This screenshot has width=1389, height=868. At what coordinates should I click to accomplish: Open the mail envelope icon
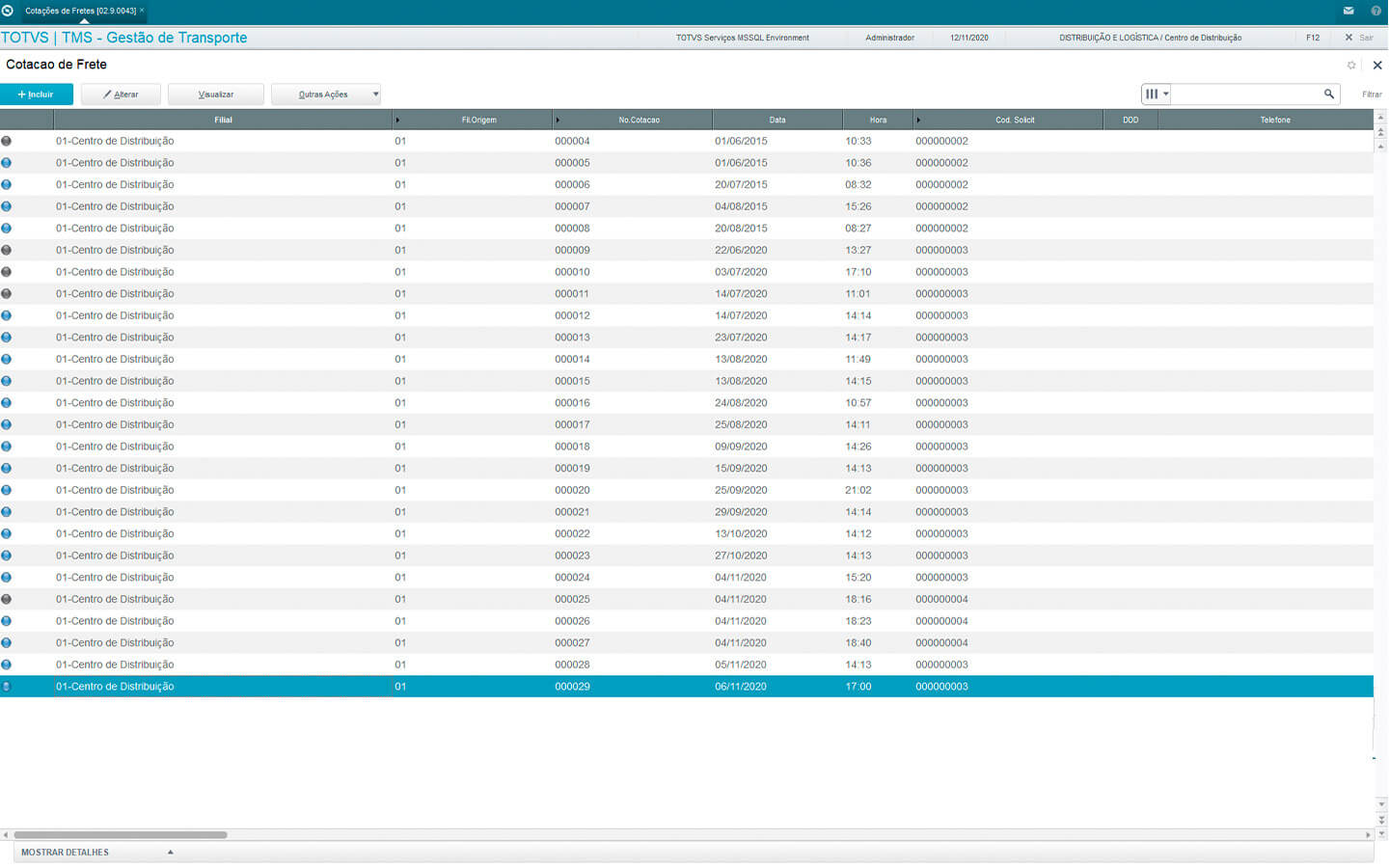(x=1348, y=11)
